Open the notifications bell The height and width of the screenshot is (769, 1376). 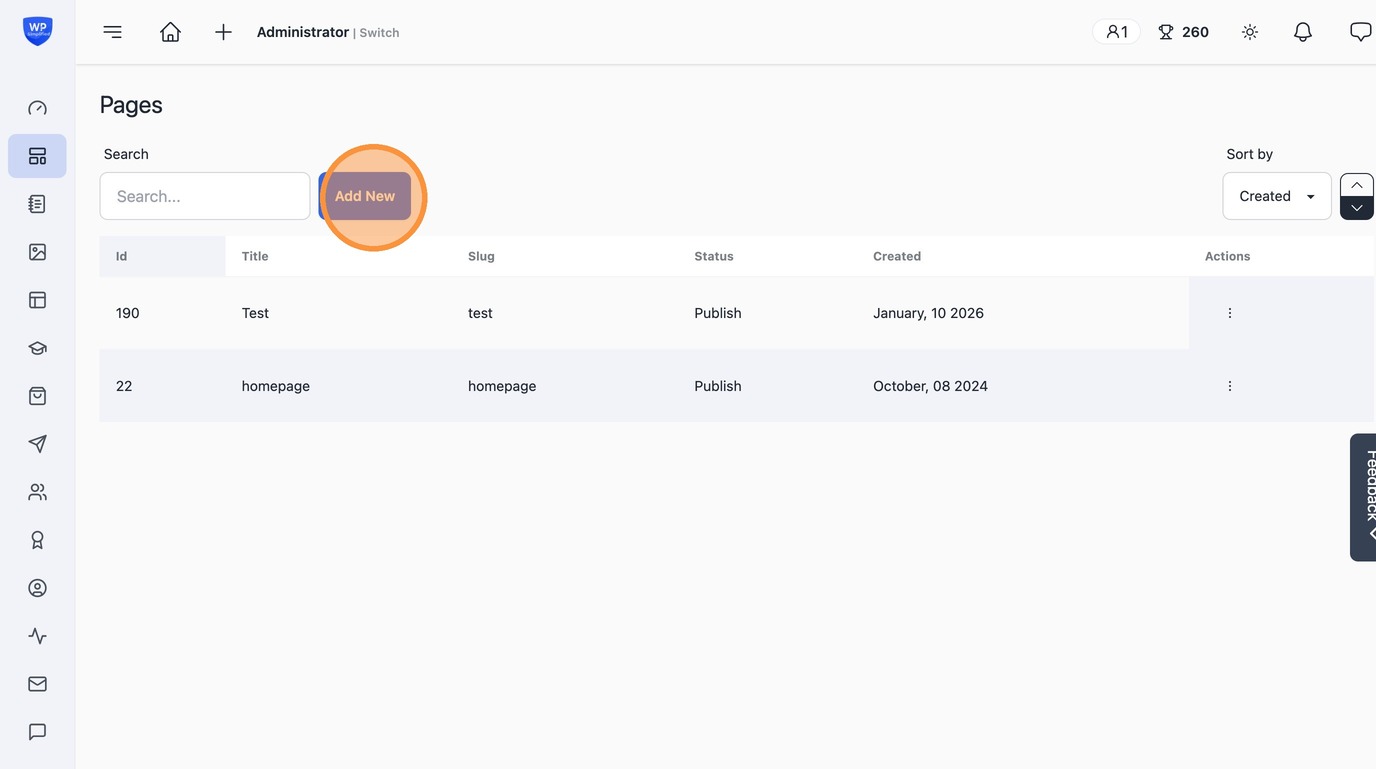(x=1302, y=32)
